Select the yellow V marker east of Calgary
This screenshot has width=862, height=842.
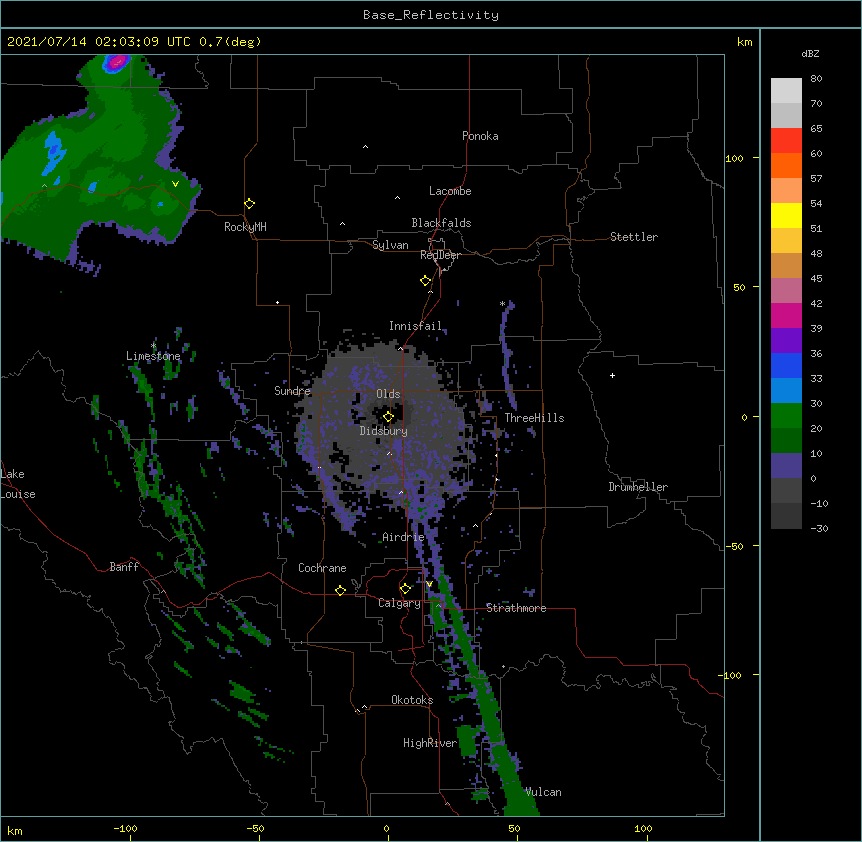(x=429, y=584)
